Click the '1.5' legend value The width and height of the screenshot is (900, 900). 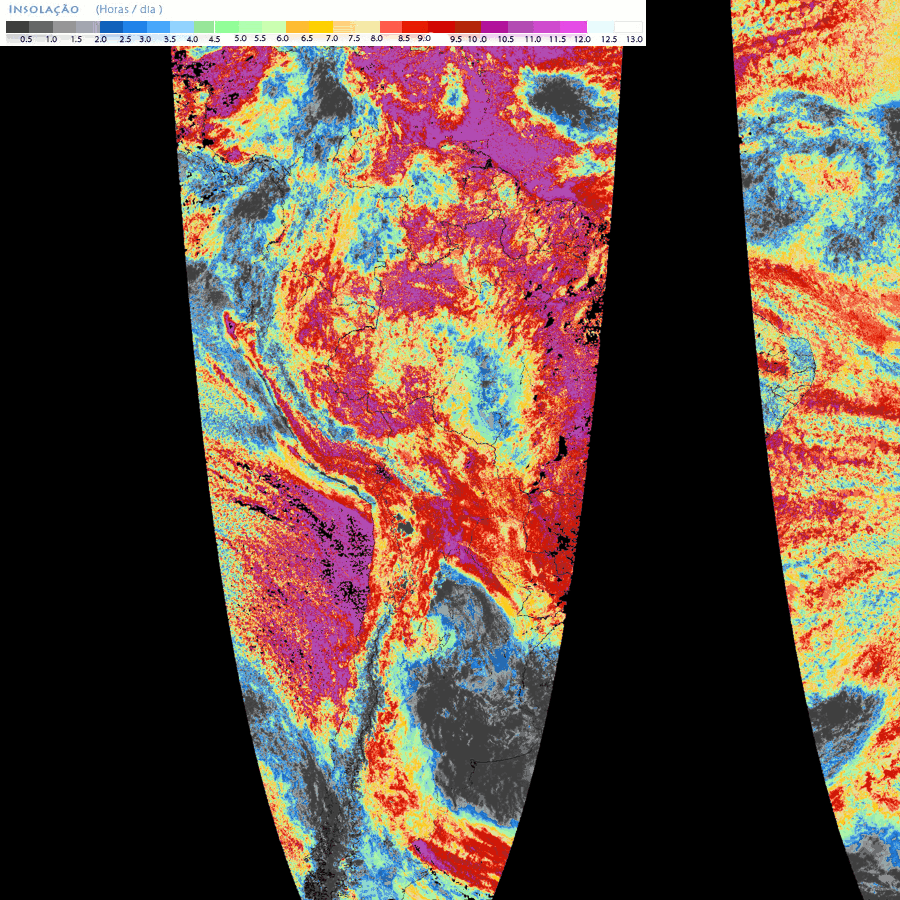(76, 39)
